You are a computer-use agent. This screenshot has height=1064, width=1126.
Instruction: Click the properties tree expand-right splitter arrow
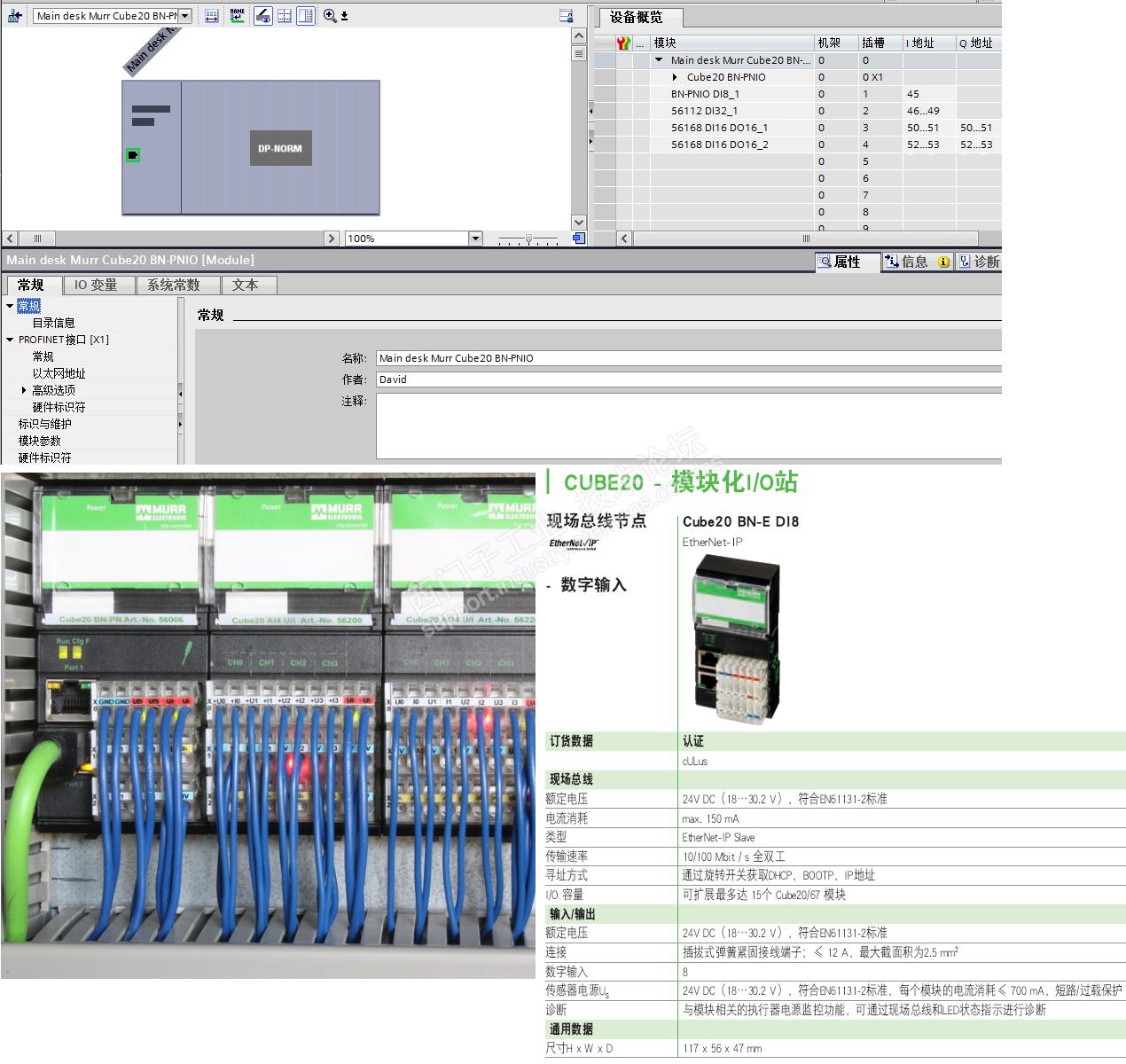(180, 425)
